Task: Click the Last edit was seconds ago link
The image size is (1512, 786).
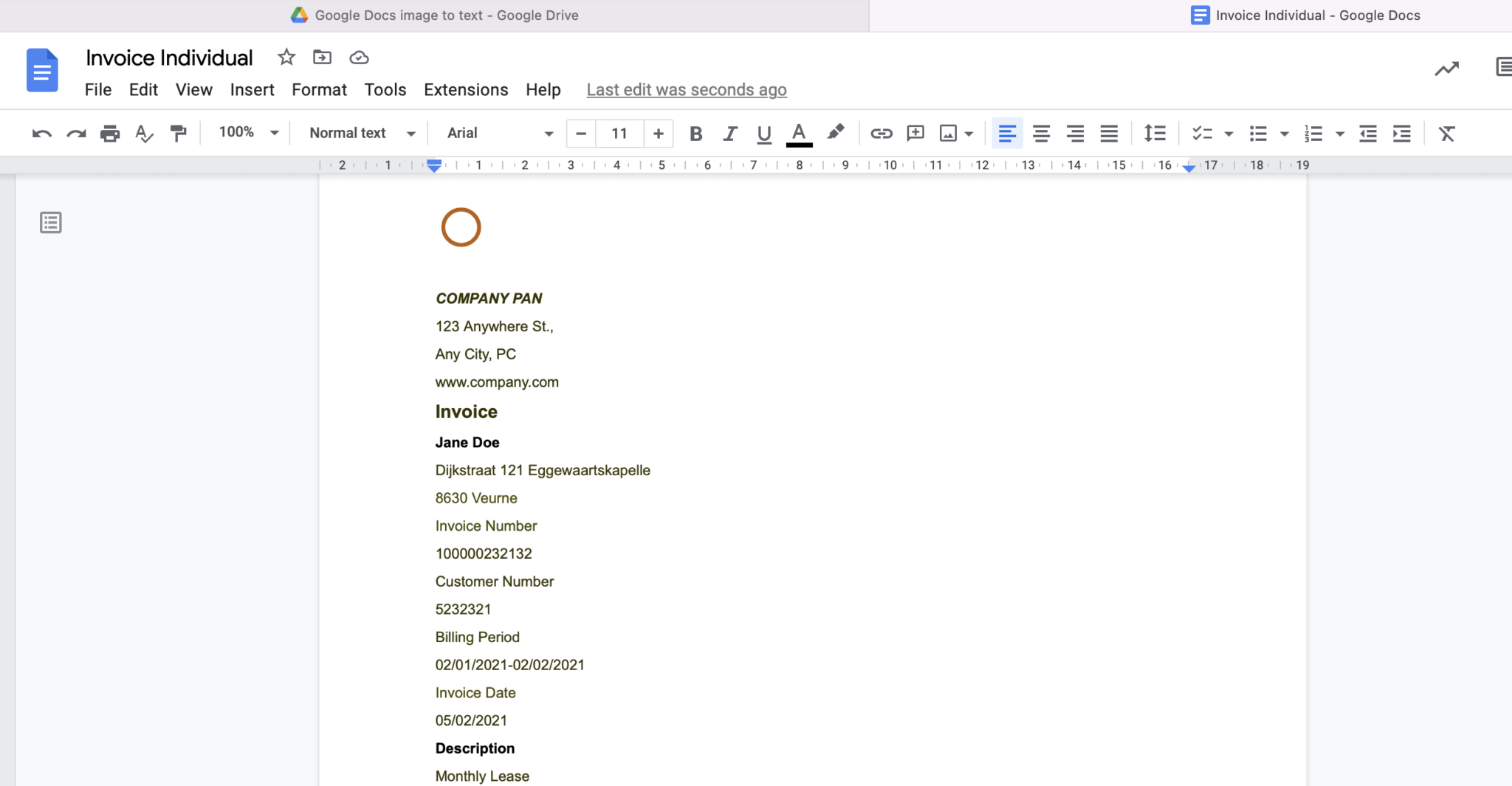Action: pos(685,89)
